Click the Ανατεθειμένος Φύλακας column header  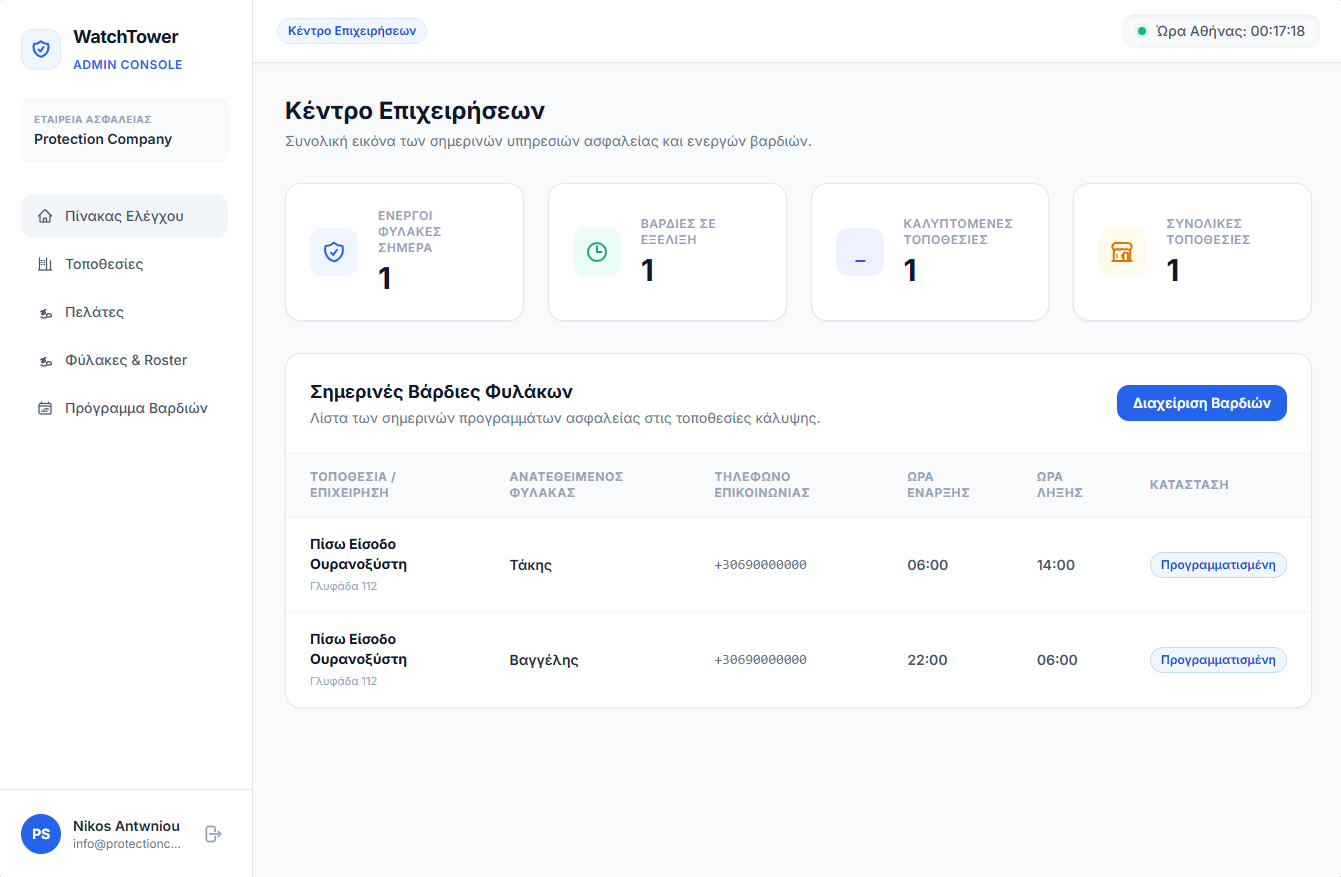pos(566,485)
